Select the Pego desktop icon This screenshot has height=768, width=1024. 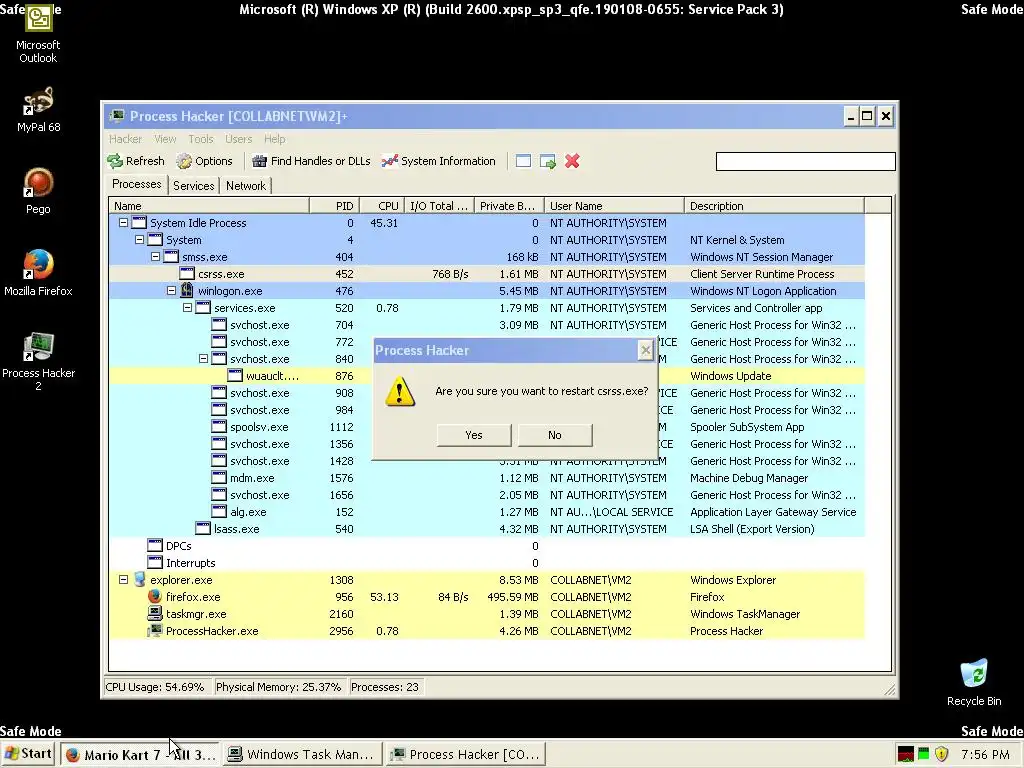tap(38, 191)
